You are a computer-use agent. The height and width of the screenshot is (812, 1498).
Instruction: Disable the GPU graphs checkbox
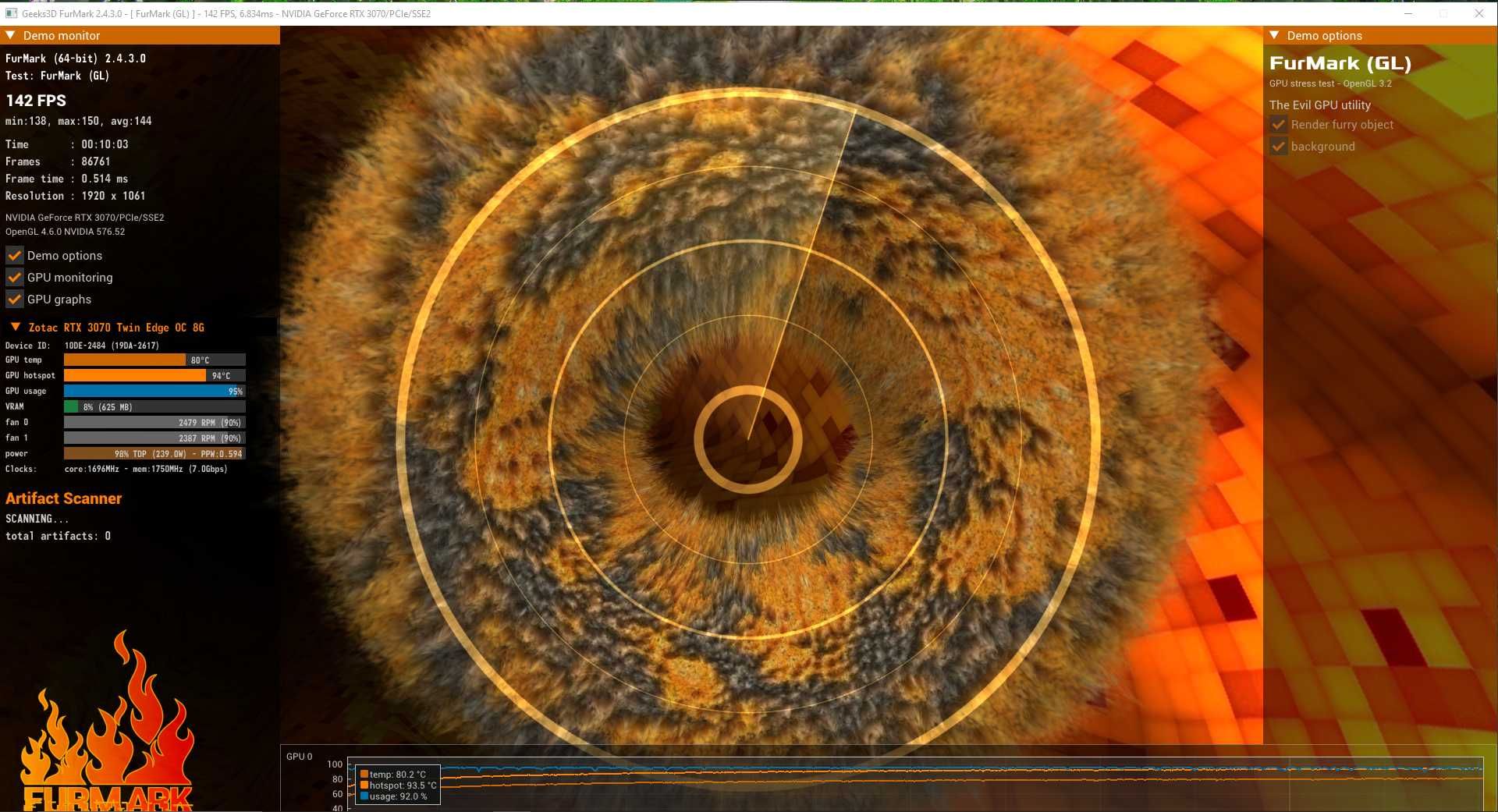(14, 299)
